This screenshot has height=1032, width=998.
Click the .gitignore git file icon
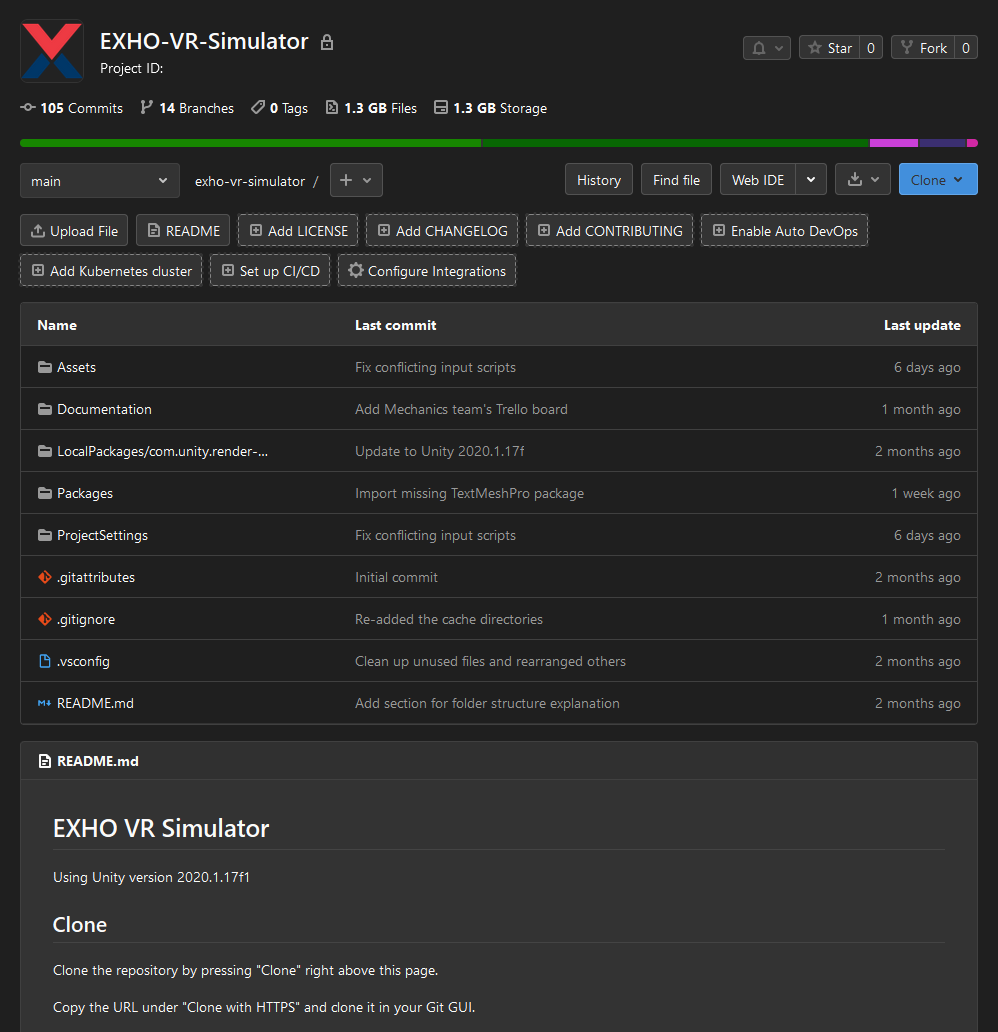point(44,619)
